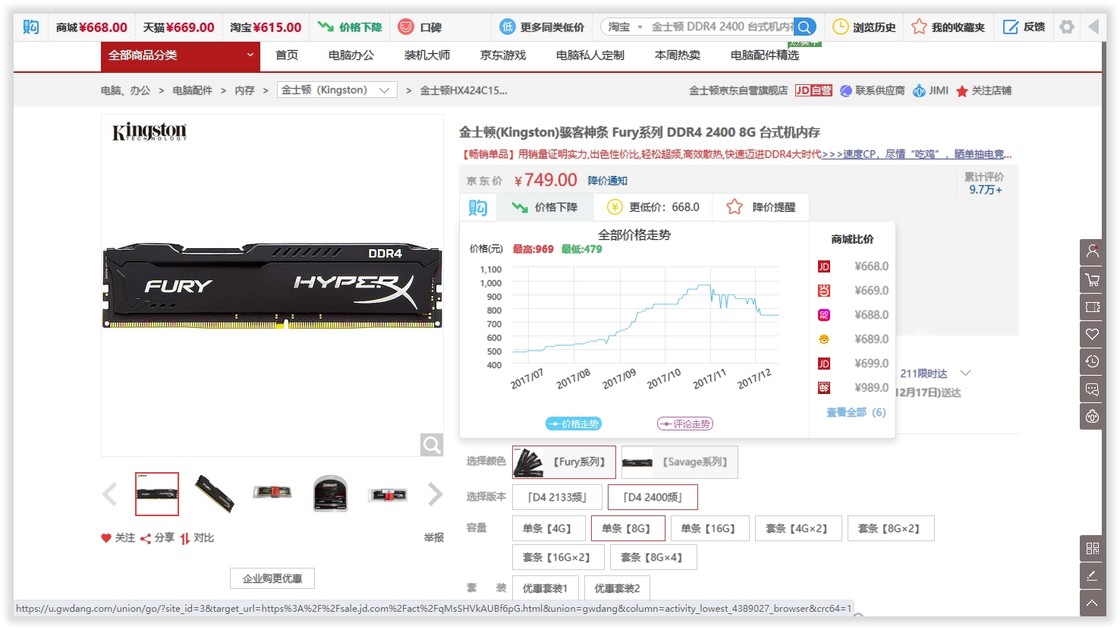The image size is (1120, 630).
Task: Open the plugin settings gear
Action: pos(1066,27)
